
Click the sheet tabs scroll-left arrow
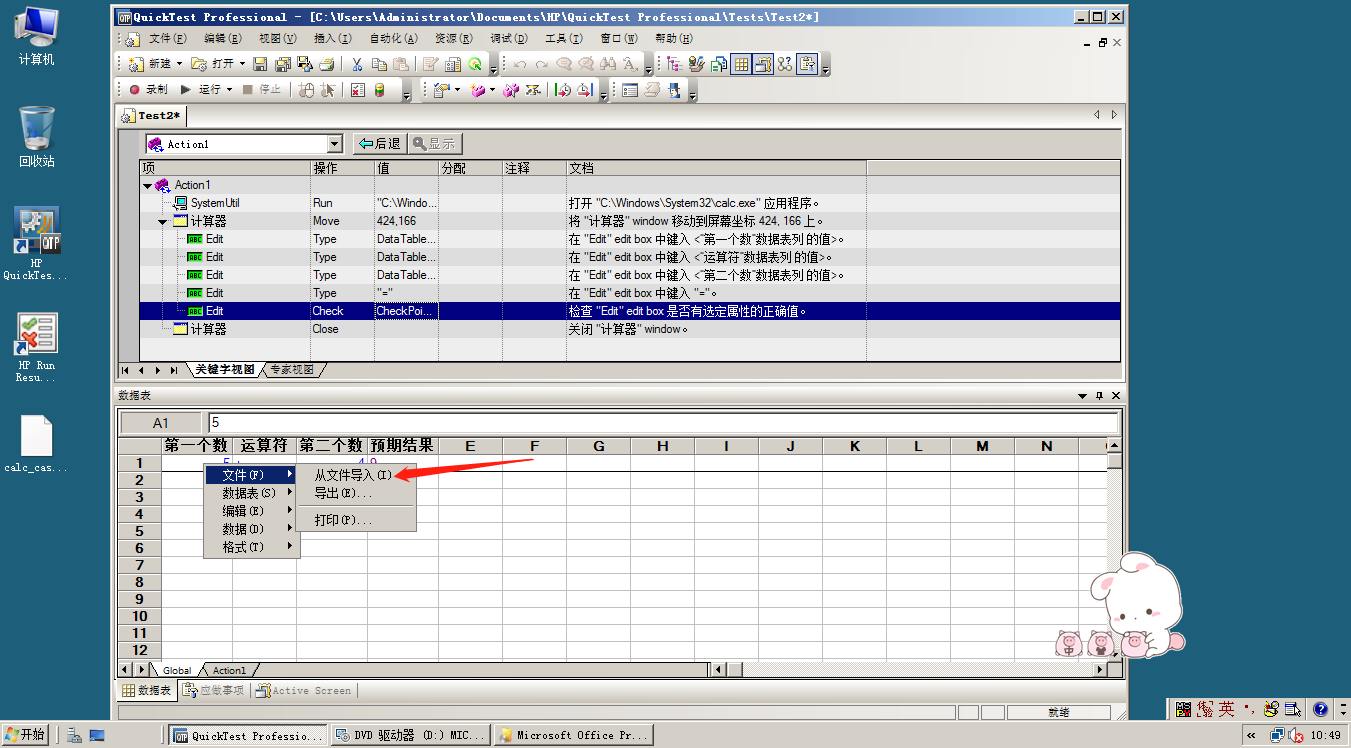(125, 669)
